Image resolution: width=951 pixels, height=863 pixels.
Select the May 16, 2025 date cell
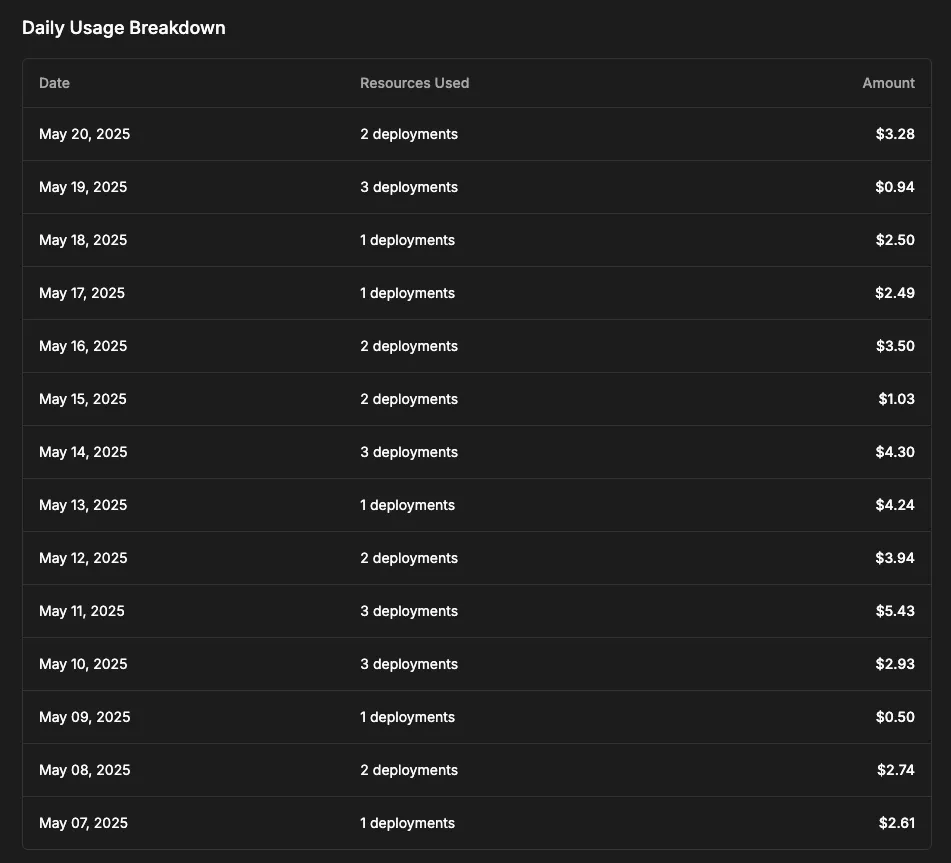click(83, 346)
